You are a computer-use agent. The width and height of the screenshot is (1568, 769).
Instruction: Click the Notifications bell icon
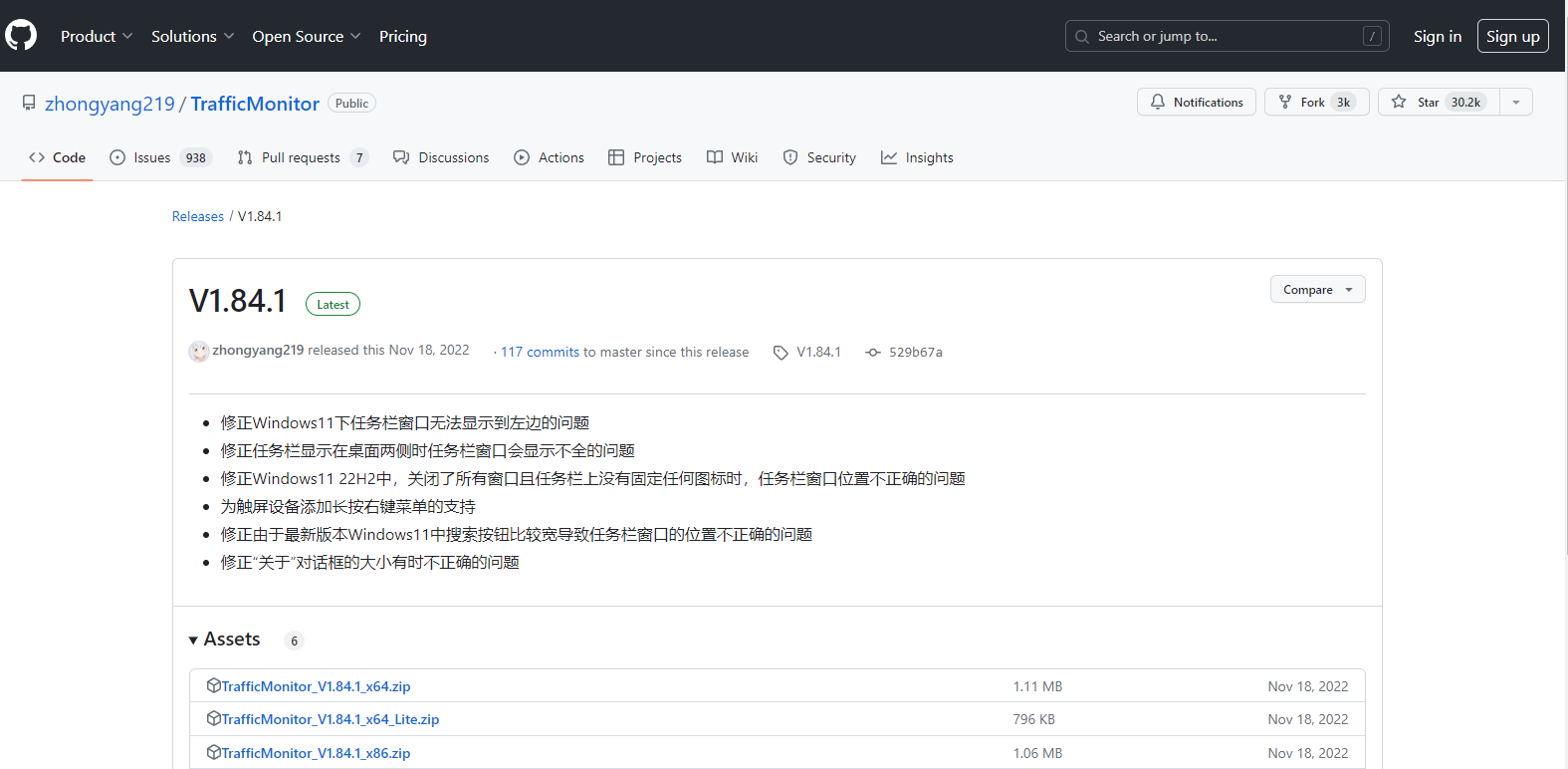coord(1158,102)
